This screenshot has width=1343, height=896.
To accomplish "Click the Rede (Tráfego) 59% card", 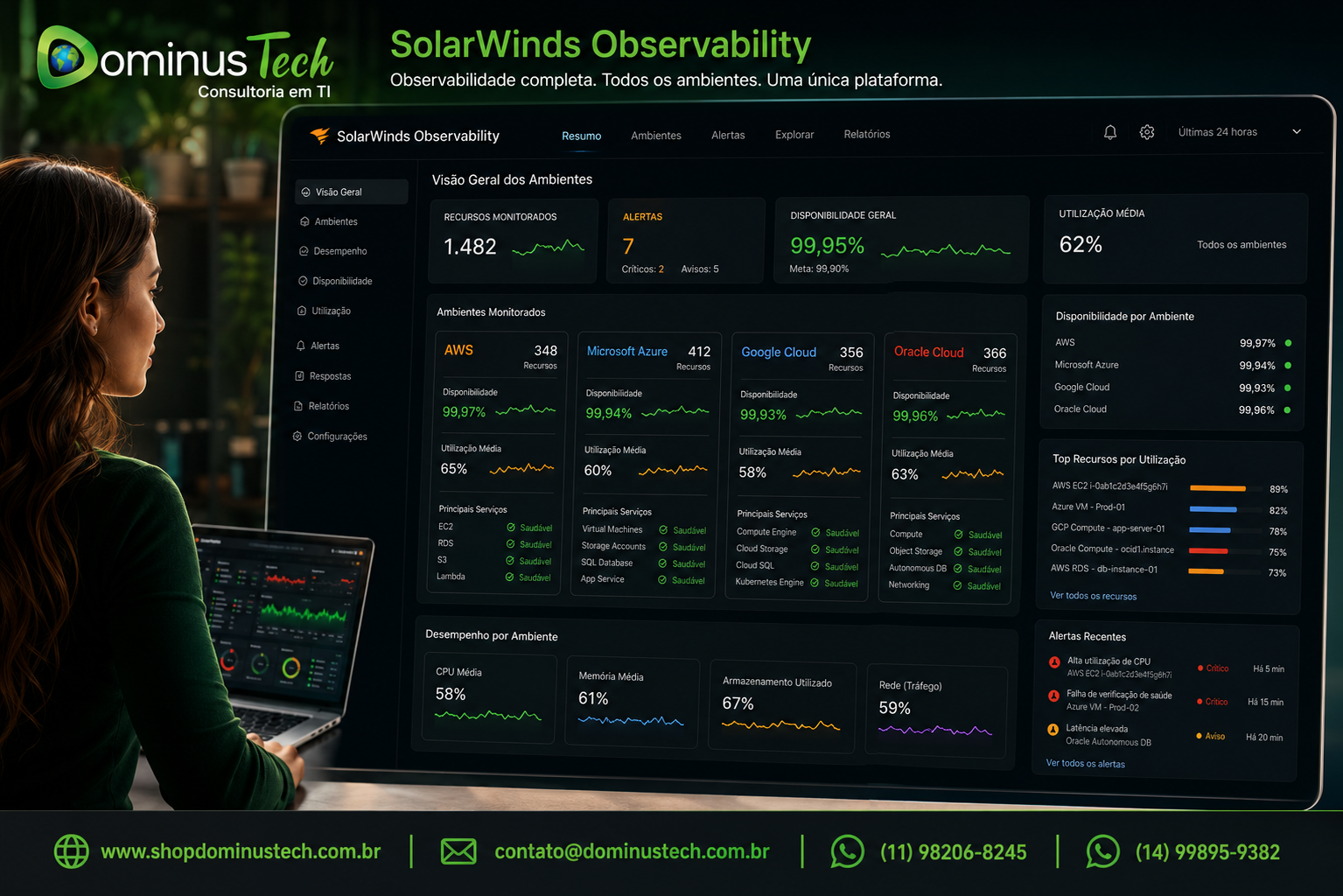I will [x=936, y=710].
